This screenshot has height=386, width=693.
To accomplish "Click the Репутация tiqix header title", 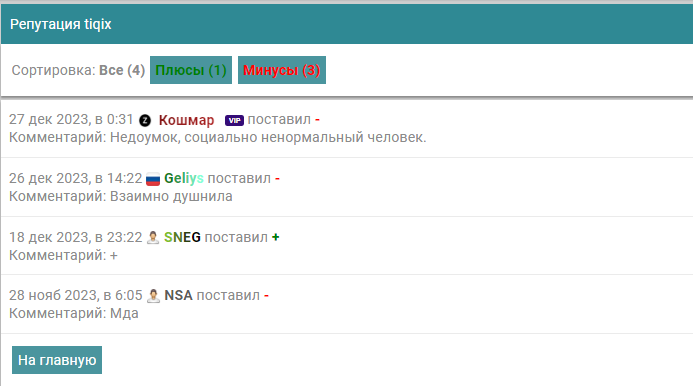I will (61, 24).
